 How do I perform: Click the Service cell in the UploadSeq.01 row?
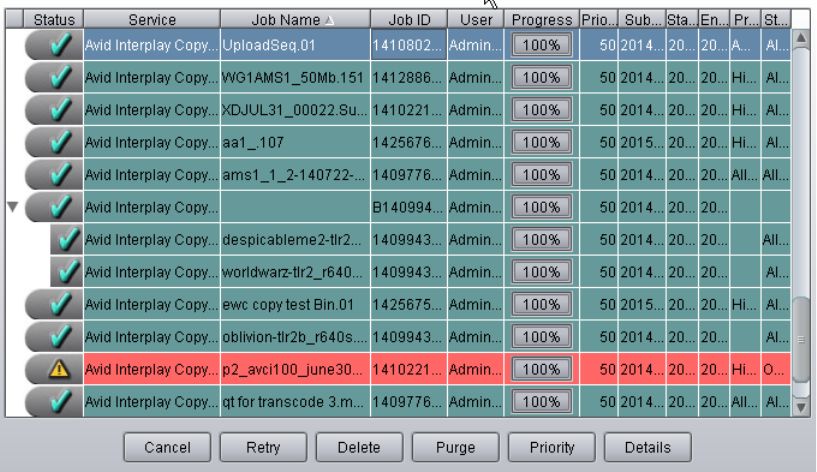(x=152, y=45)
